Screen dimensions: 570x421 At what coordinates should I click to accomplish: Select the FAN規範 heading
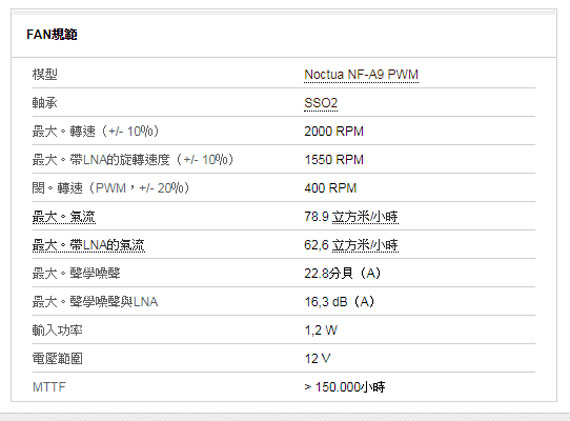(x=52, y=35)
